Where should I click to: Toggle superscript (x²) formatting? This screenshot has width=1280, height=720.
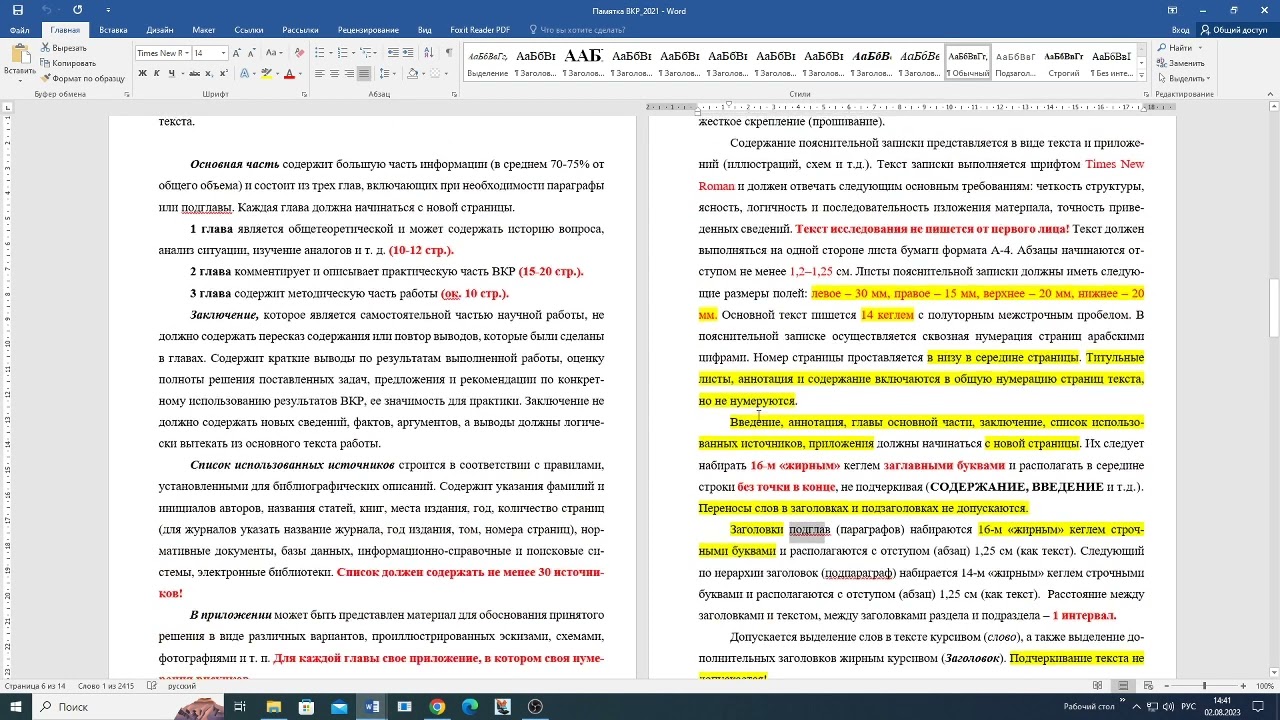pyautogui.click(x=225, y=74)
